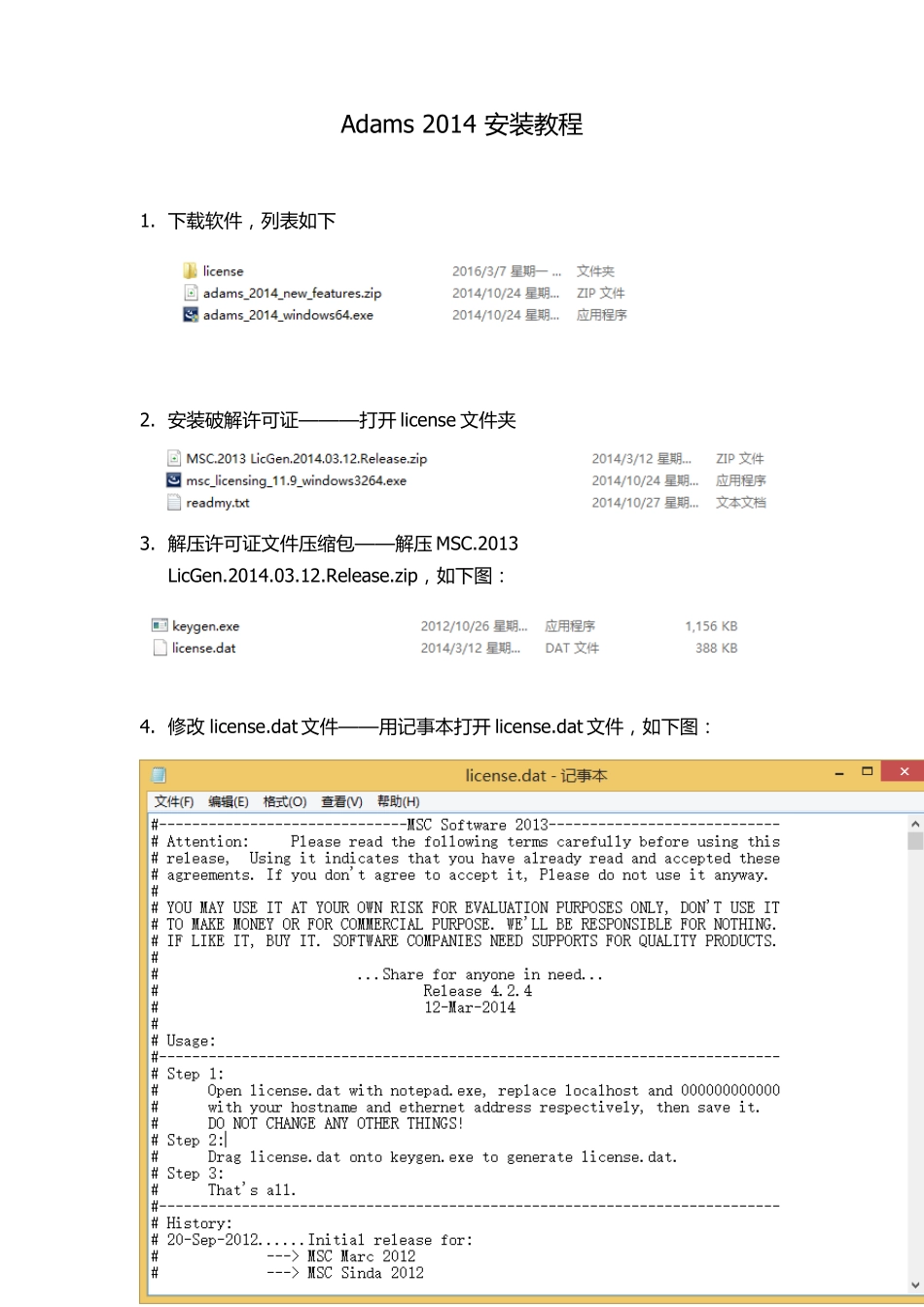Click the adams_2014_new_features.zip file icon

[x=191, y=293]
